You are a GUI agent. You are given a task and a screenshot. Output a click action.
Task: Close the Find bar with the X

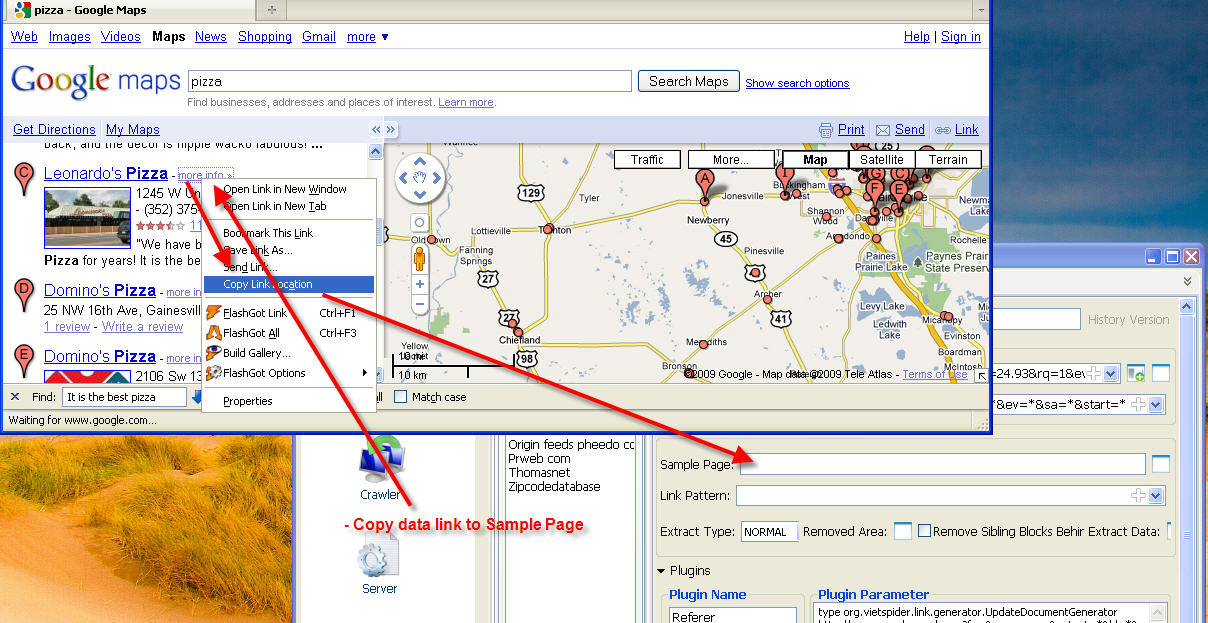[x=15, y=397]
